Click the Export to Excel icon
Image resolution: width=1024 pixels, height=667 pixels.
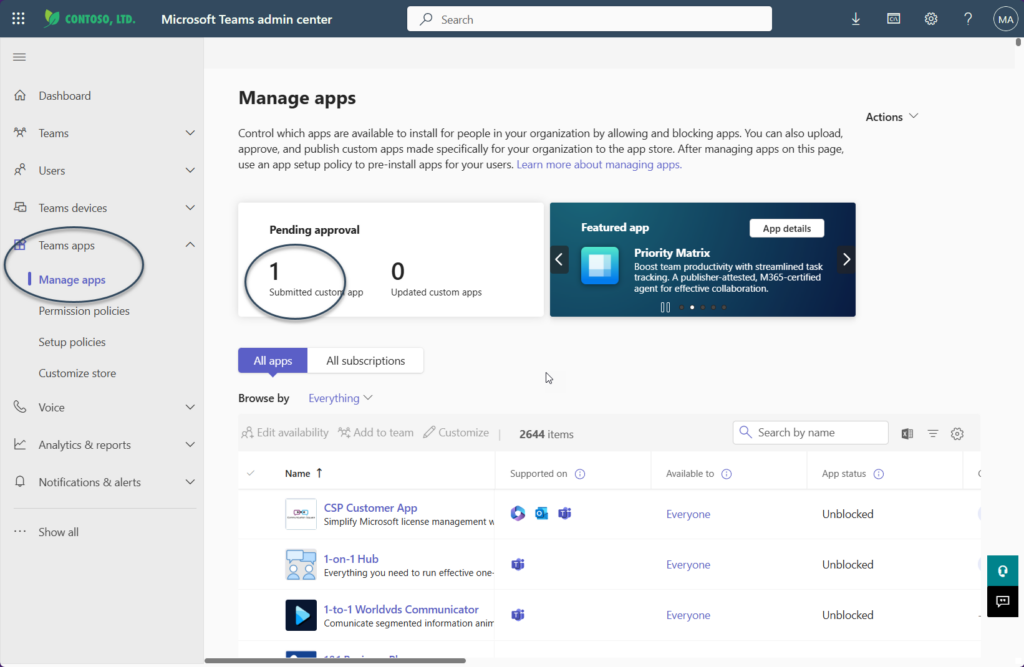[907, 433]
